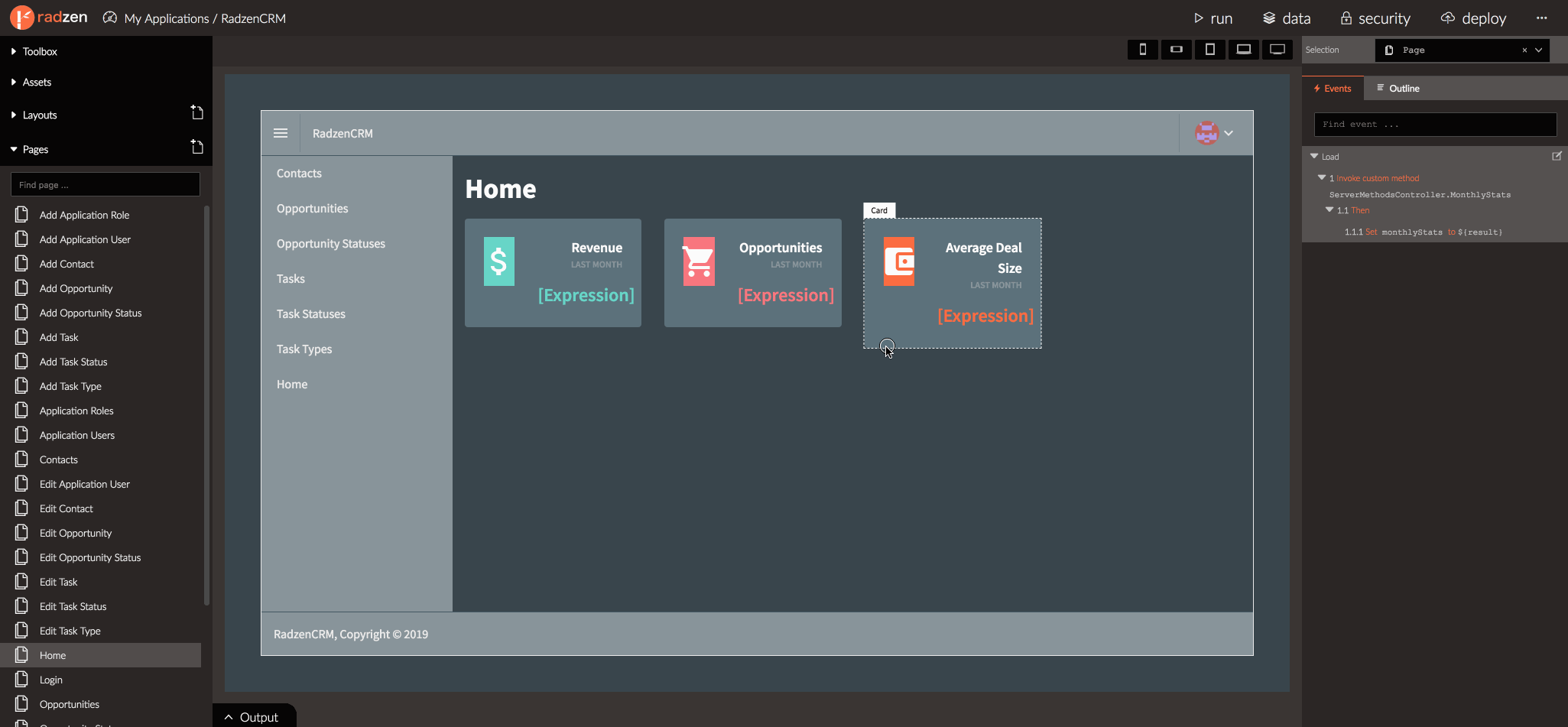Open the more options ellipsis menu
The image size is (1568, 727).
click(1541, 18)
